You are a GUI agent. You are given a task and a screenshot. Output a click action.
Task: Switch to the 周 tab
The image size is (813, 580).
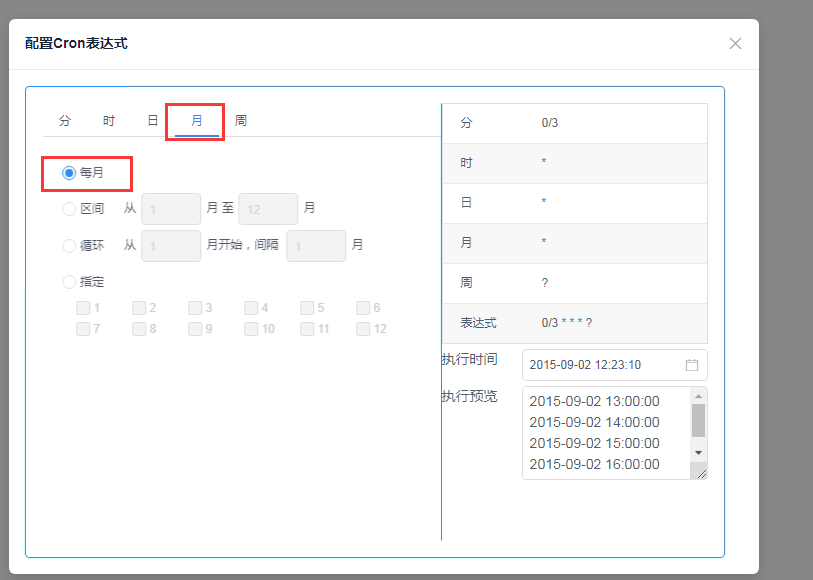[241, 121]
